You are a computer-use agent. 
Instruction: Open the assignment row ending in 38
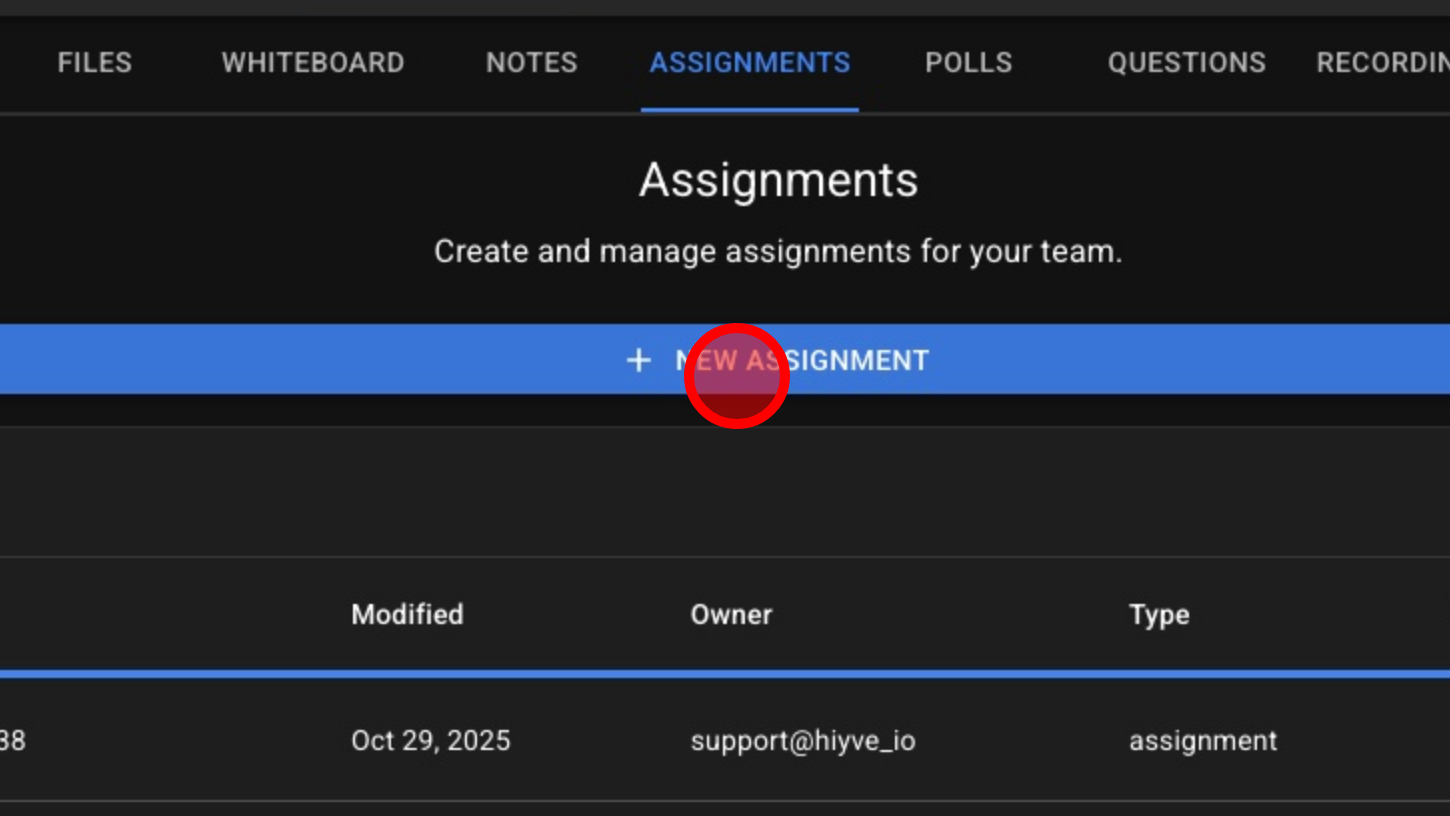(14, 741)
